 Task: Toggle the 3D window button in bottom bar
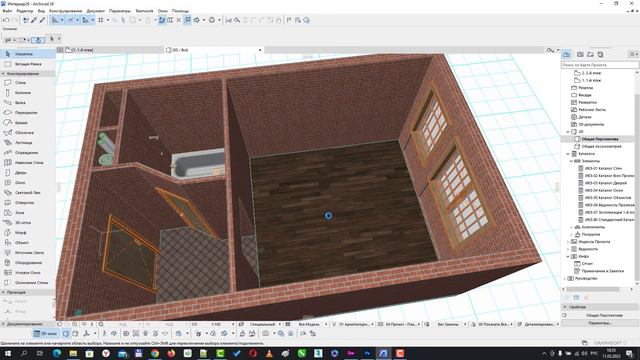45,333
